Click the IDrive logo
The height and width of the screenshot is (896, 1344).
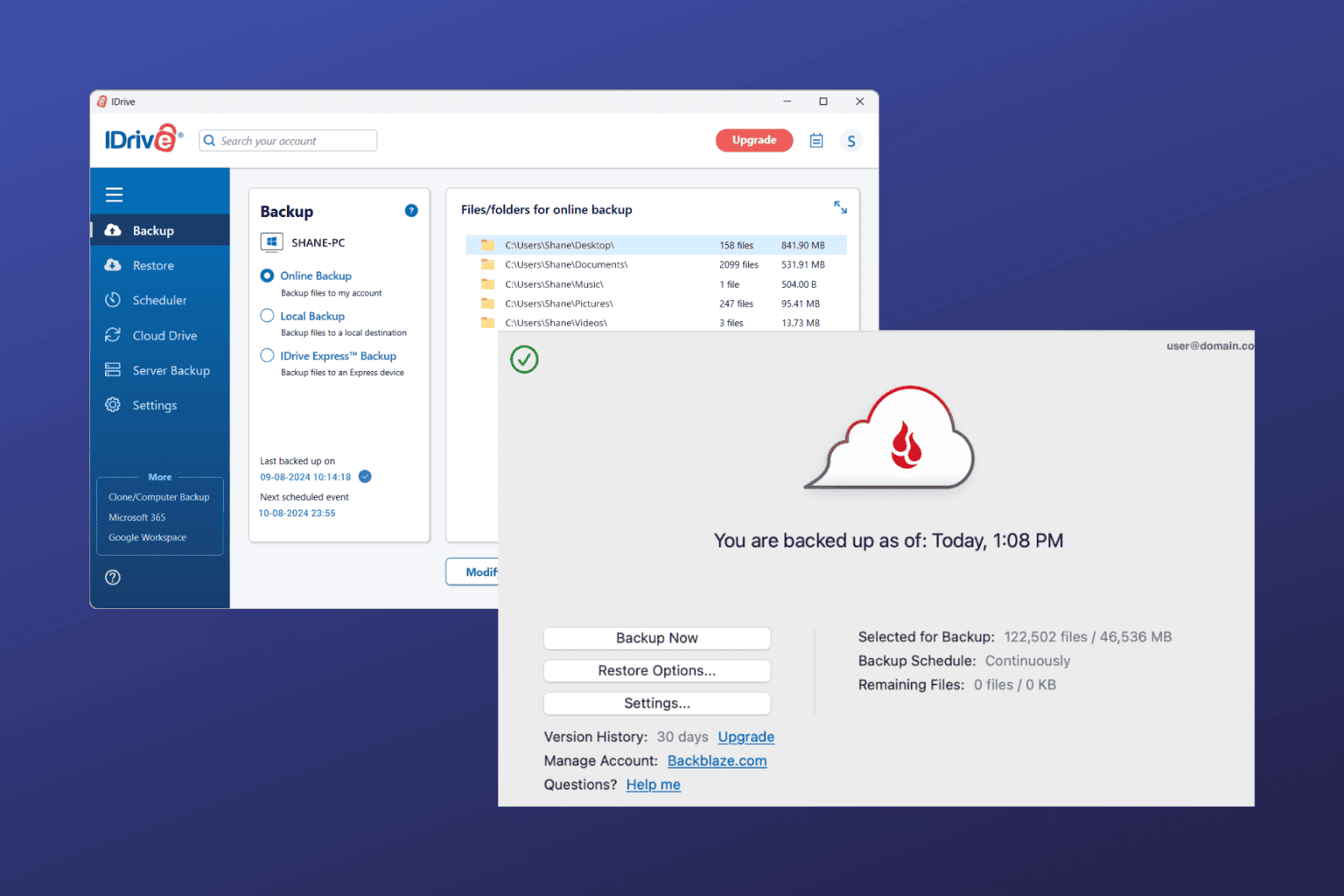(x=143, y=139)
